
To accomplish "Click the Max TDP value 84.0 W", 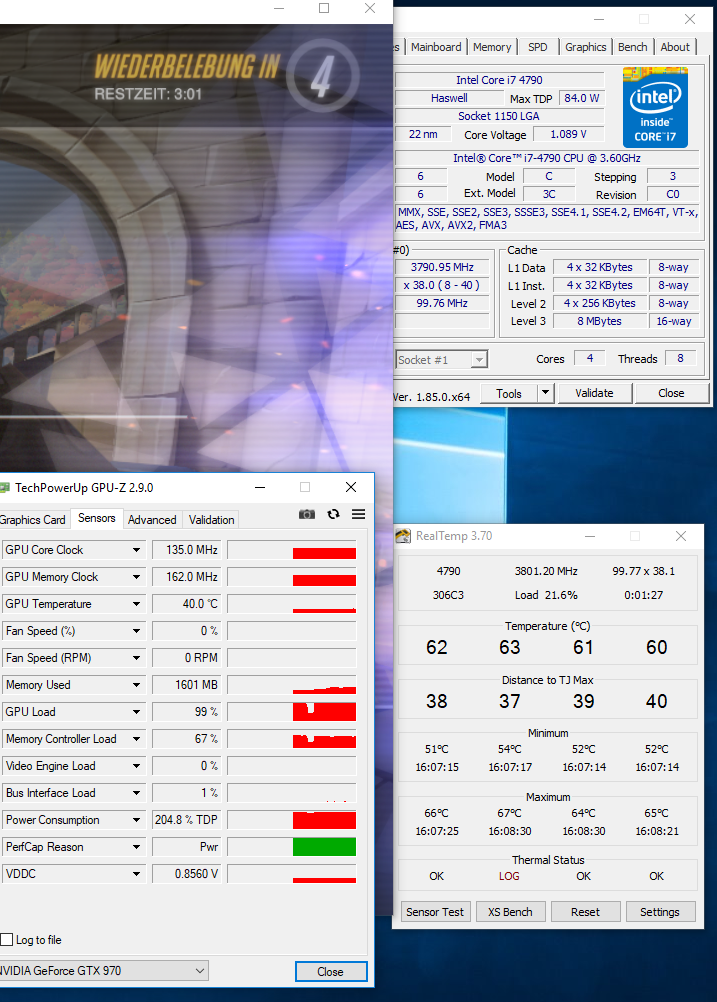I will pos(582,98).
